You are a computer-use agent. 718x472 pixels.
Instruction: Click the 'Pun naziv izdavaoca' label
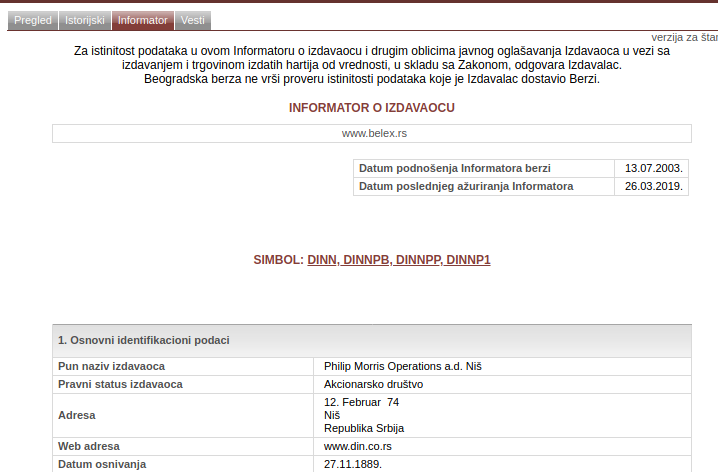pyautogui.click(x=111, y=366)
